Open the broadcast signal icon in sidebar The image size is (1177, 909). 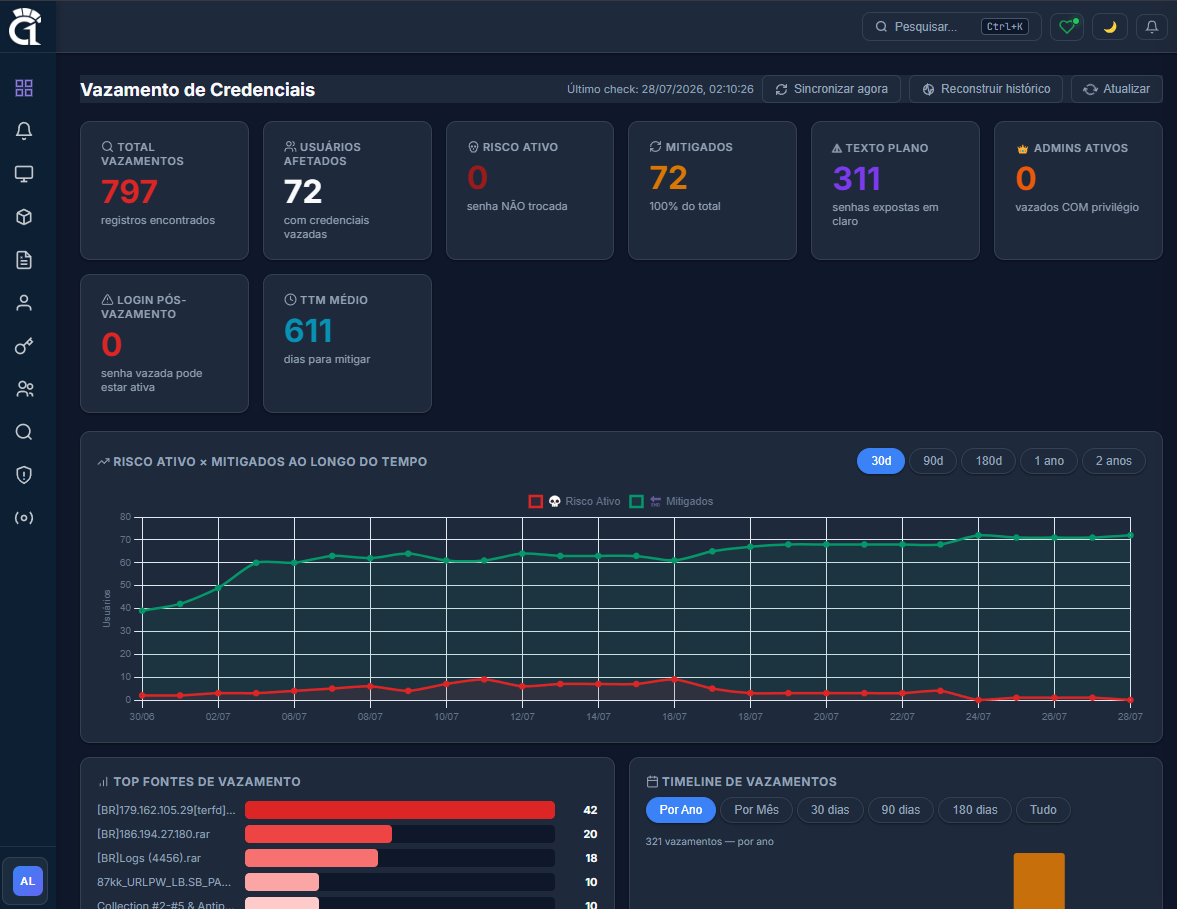pos(24,518)
